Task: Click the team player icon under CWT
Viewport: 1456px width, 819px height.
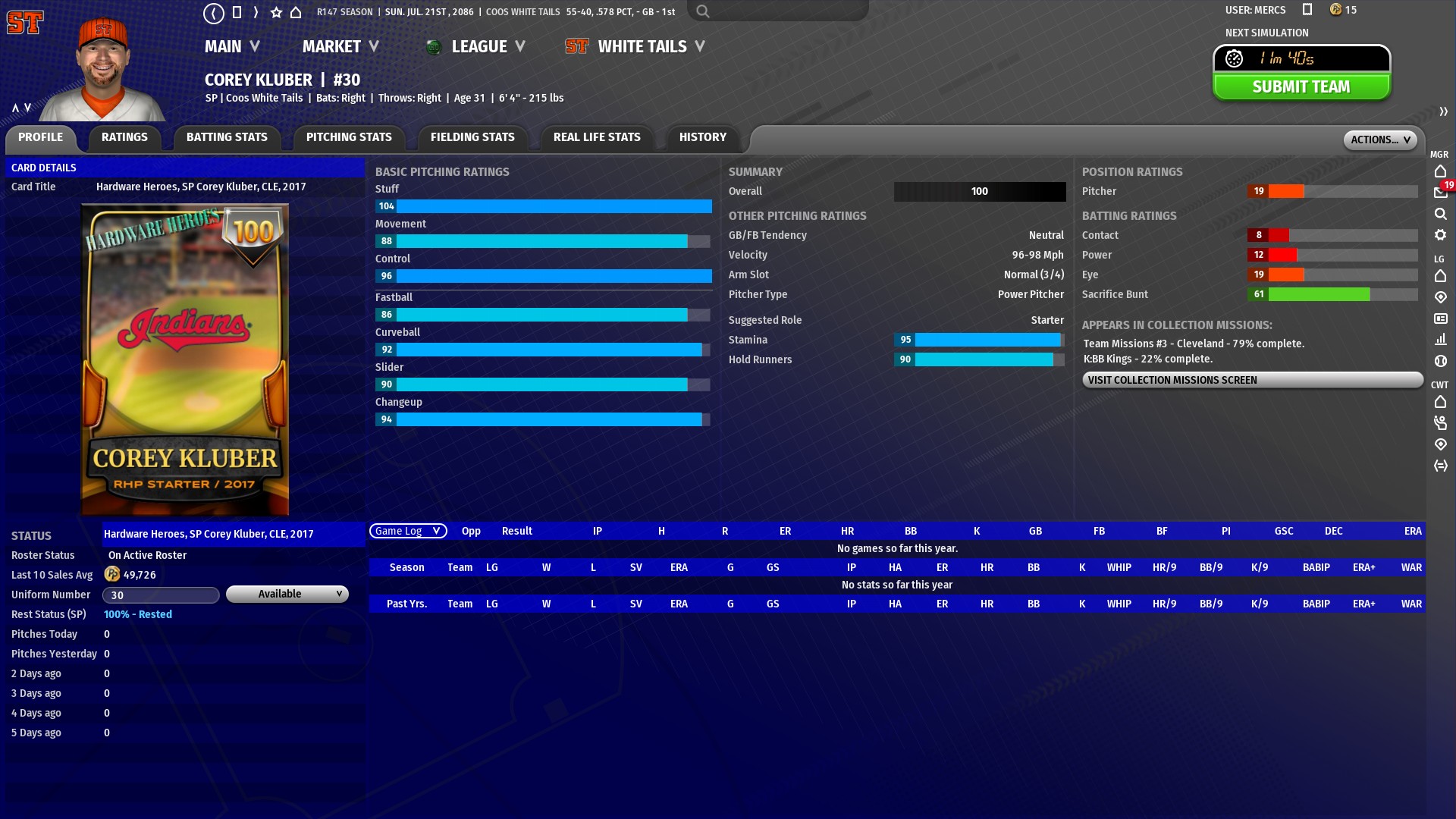Action: tap(1440, 423)
